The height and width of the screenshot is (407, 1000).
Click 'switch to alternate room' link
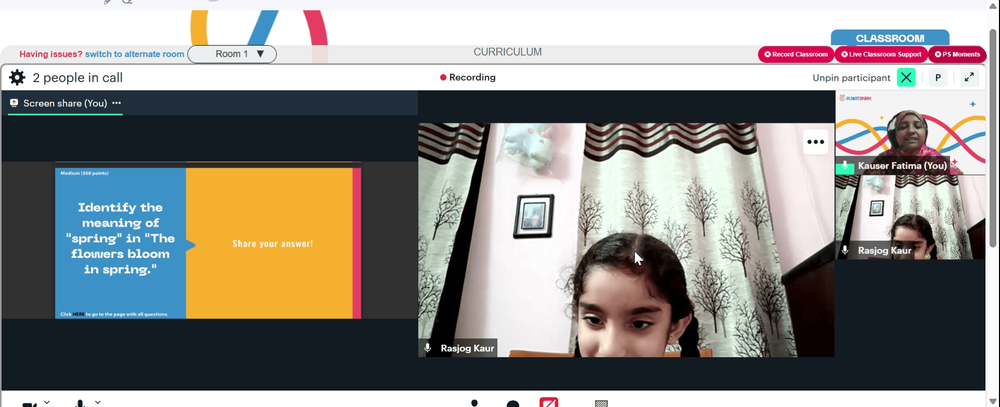(135, 54)
